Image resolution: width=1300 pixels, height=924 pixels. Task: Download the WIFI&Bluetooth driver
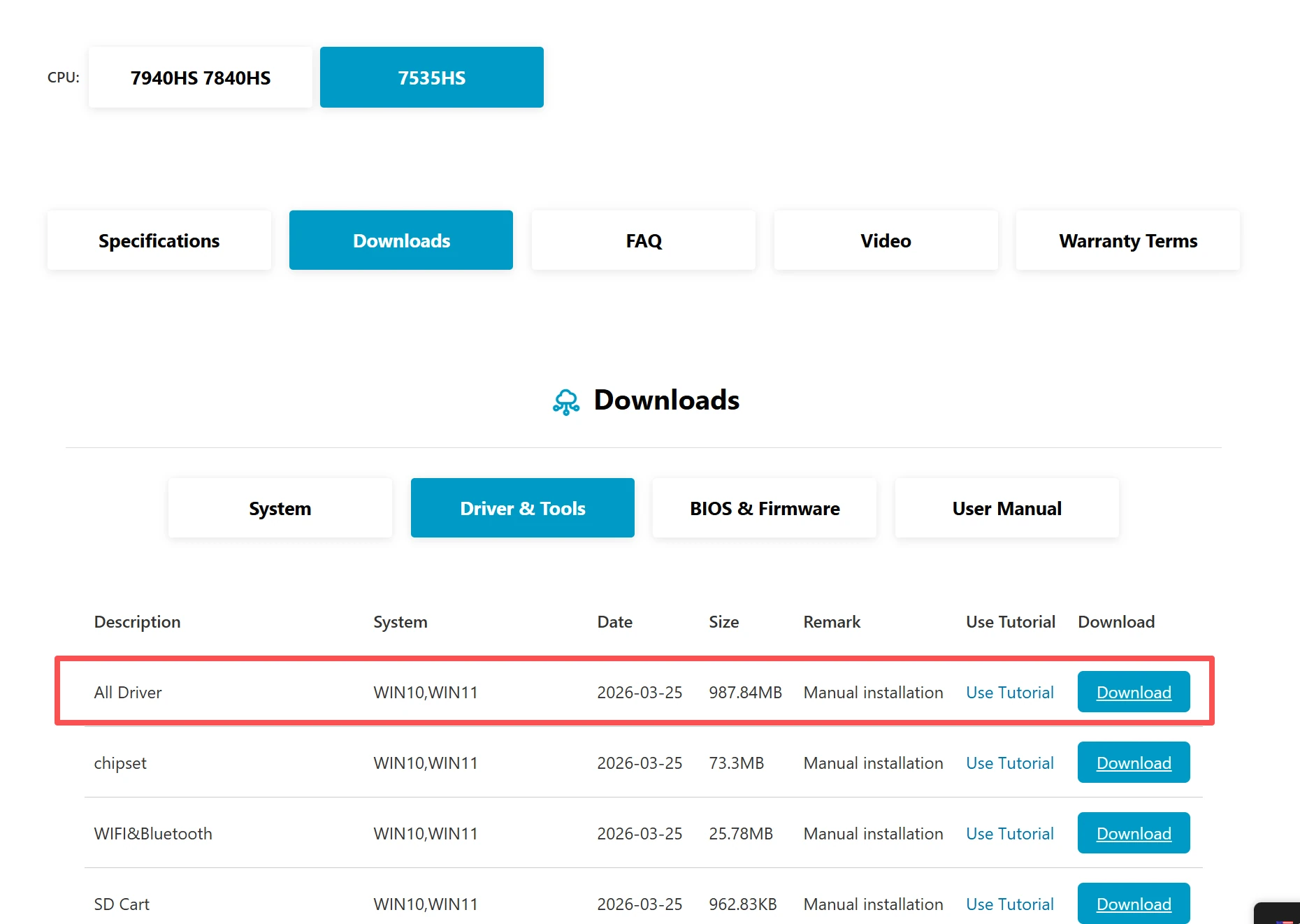coord(1134,833)
